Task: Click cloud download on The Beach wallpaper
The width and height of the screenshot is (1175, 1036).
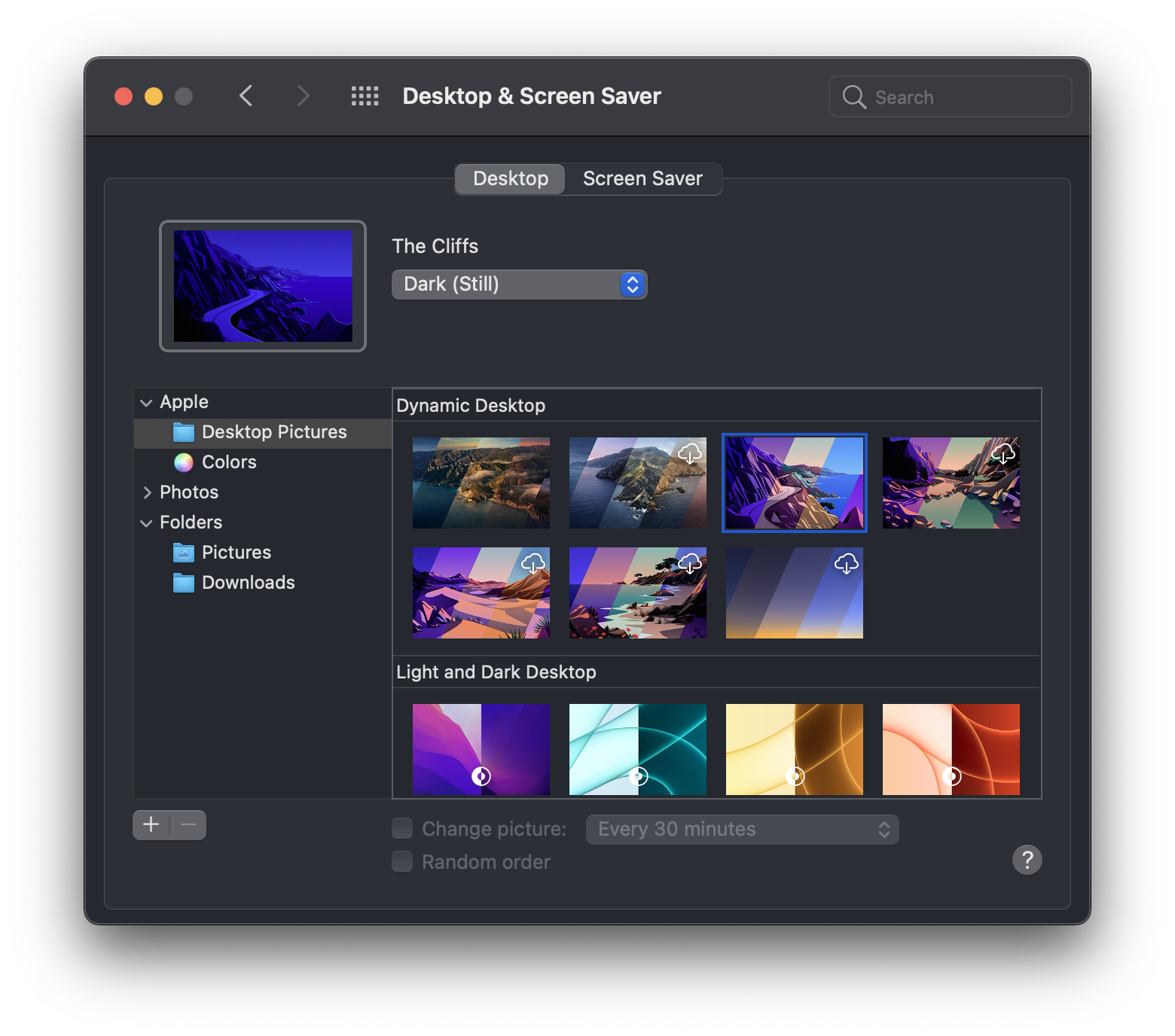Action: click(x=690, y=563)
